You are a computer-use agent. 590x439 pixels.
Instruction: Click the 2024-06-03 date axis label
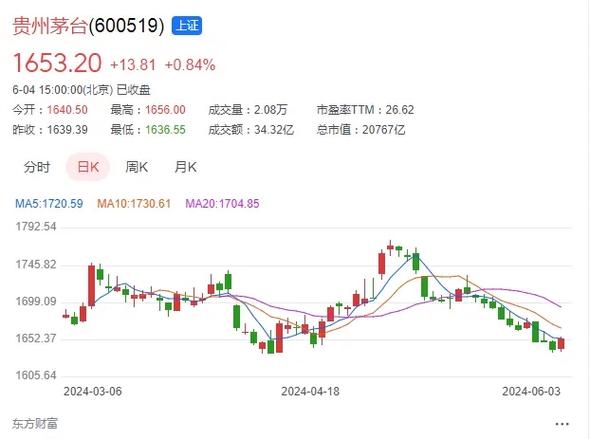(531, 391)
